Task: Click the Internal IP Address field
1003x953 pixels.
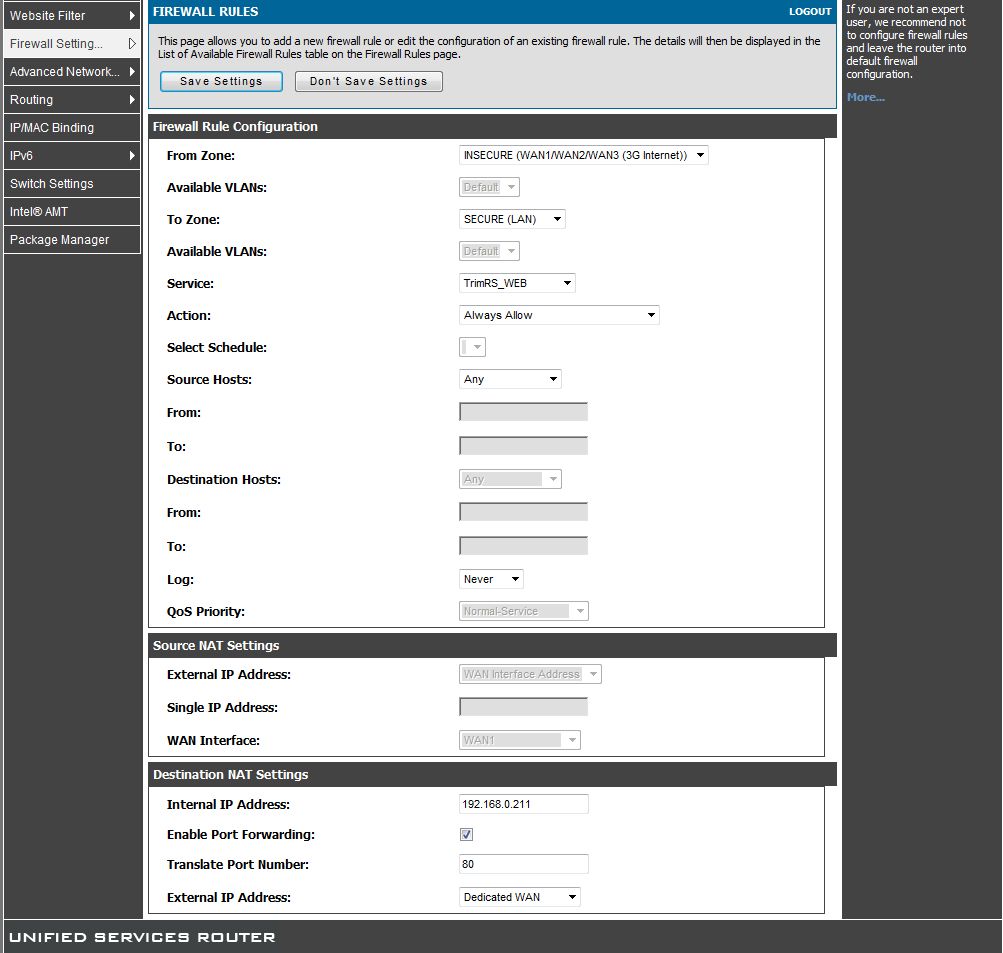Action: pyautogui.click(x=523, y=804)
